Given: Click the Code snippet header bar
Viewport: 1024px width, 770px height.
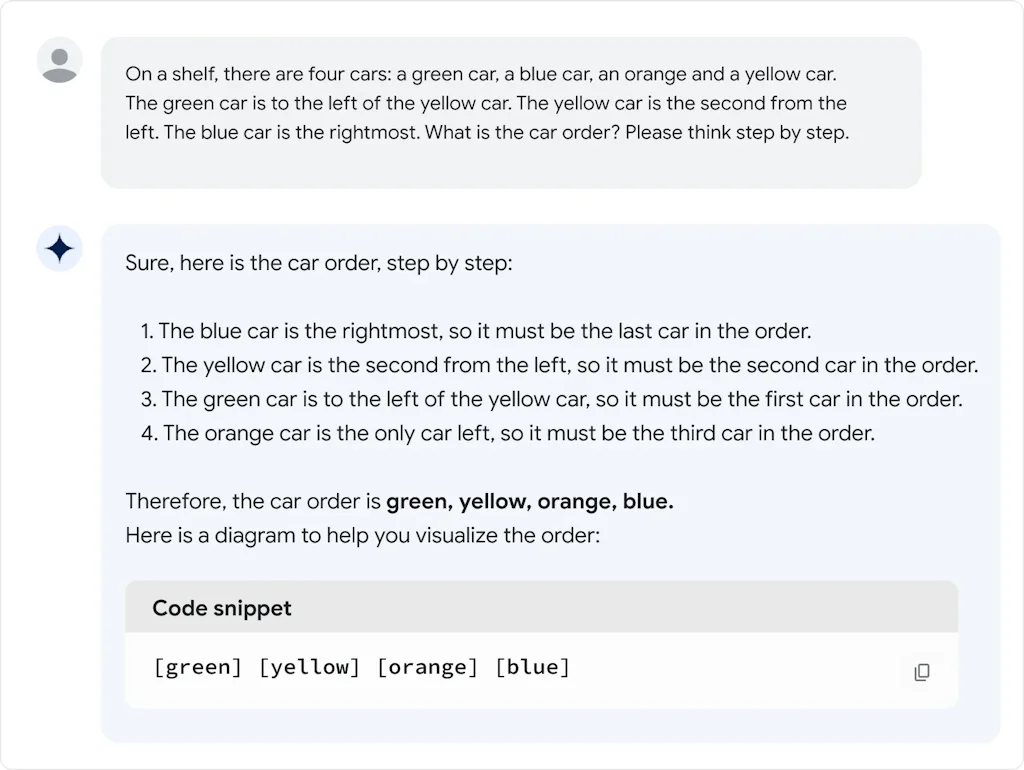Looking at the screenshot, I should (540, 607).
